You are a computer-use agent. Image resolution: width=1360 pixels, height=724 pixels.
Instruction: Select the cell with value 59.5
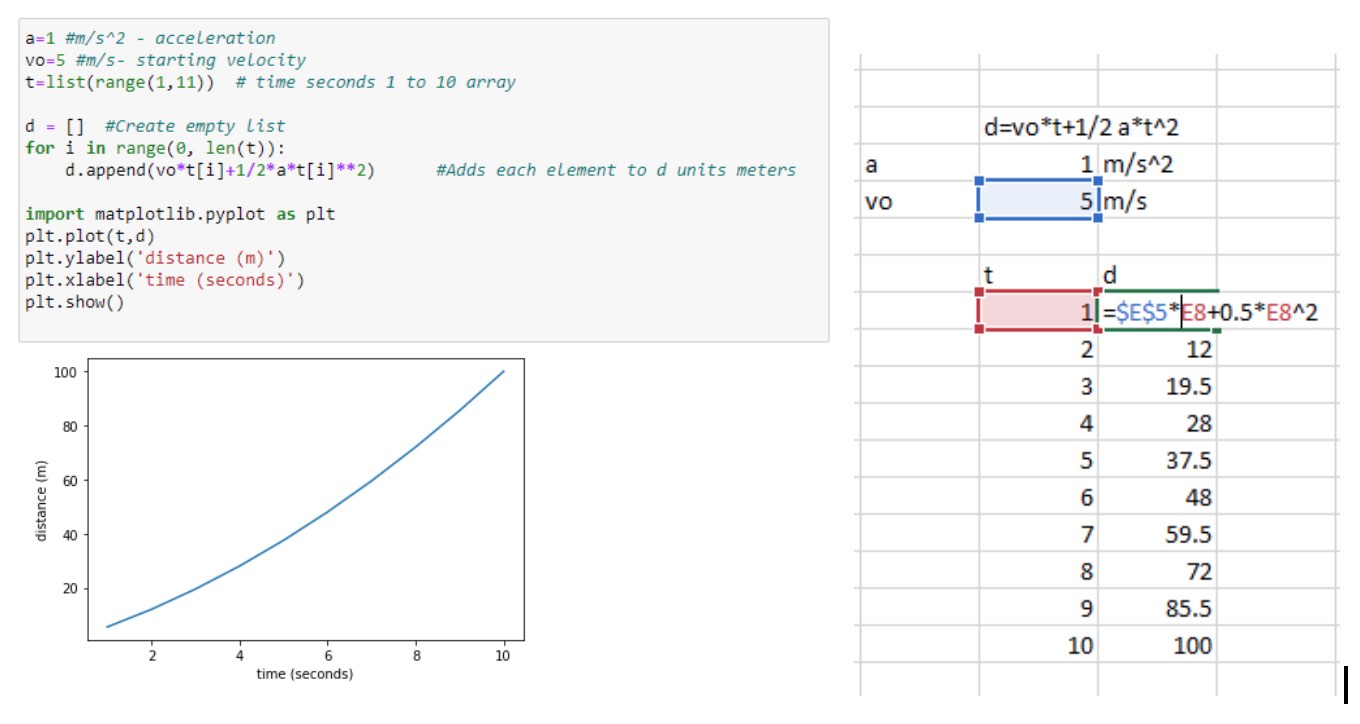coord(1158,535)
